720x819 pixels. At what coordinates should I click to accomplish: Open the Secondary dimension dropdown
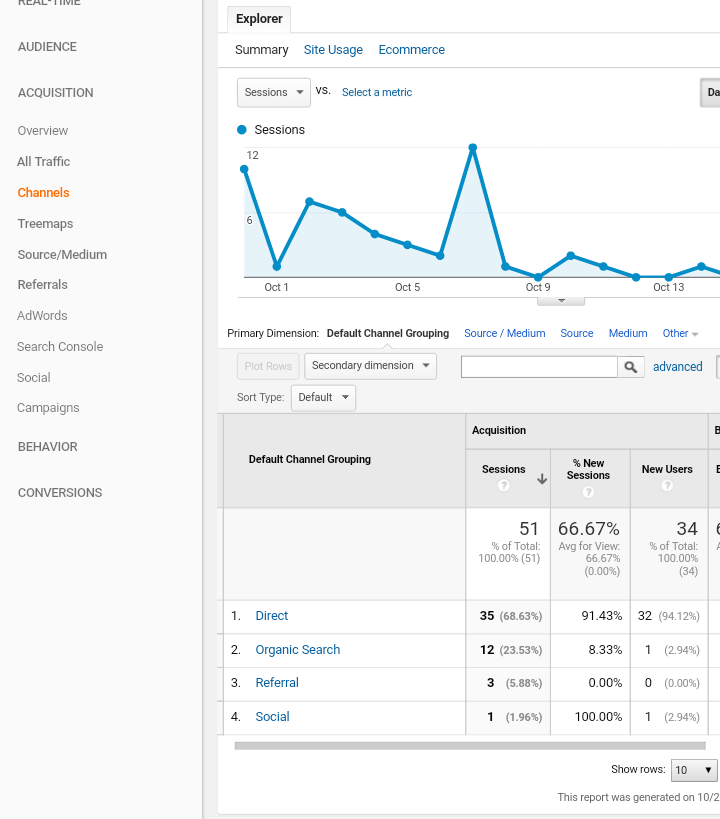pyautogui.click(x=370, y=366)
